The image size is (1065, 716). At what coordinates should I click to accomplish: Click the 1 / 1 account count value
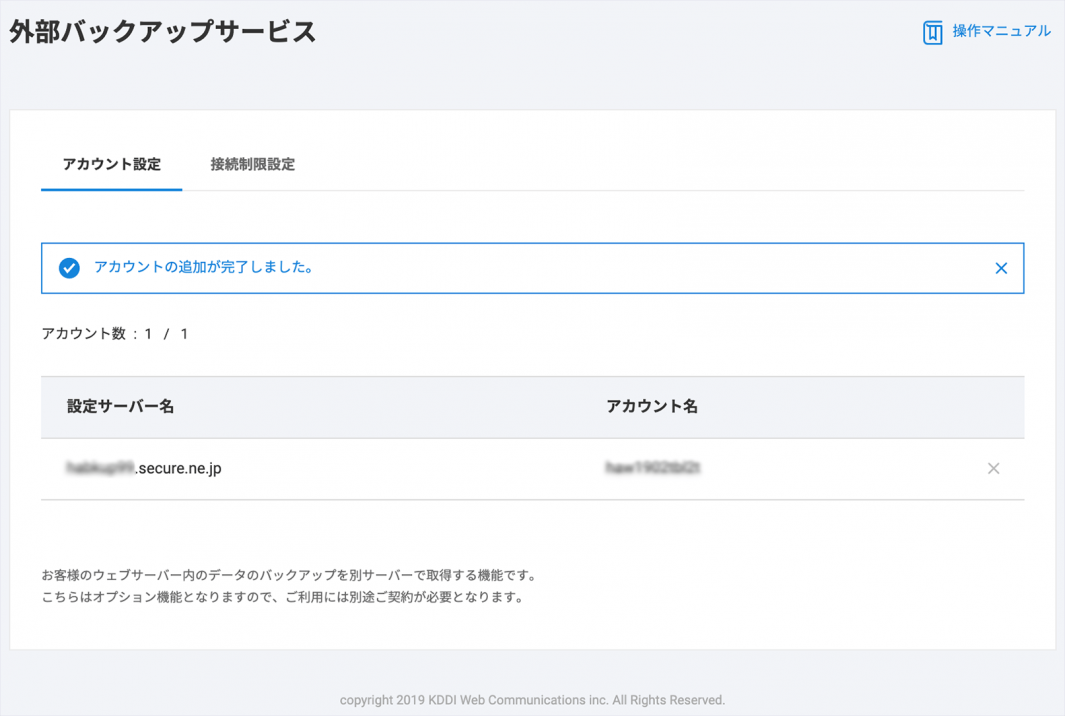(x=166, y=334)
